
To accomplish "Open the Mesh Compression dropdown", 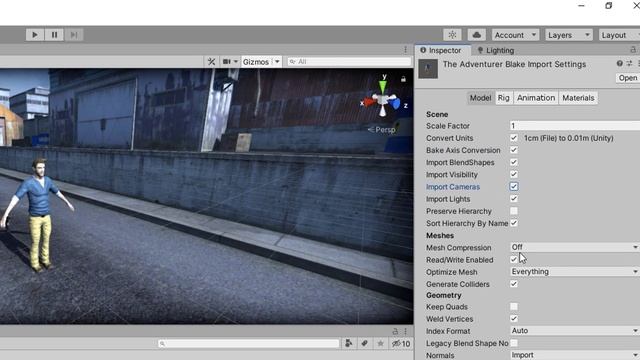I will (x=575, y=247).
